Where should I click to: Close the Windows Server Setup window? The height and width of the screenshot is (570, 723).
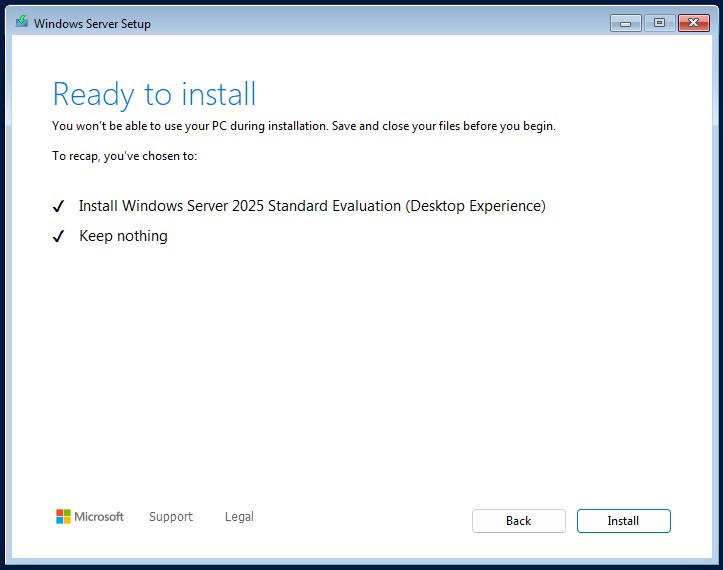click(x=693, y=23)
